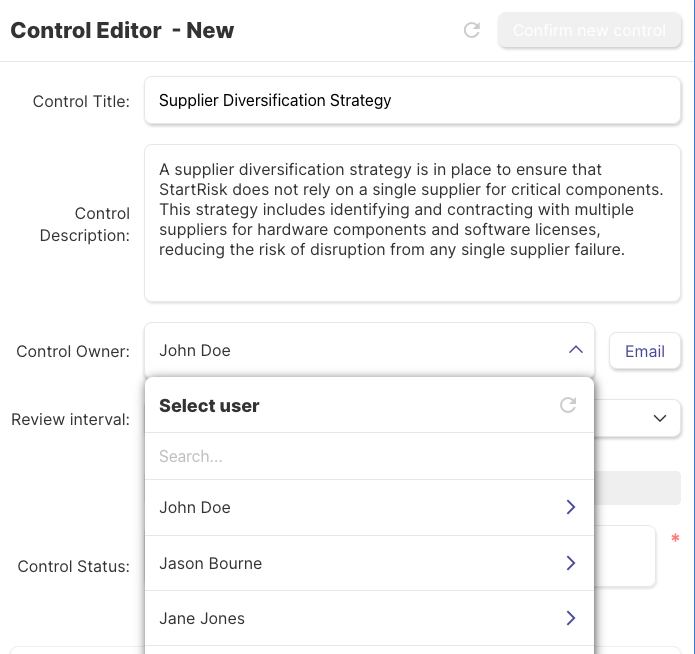The image size is (695, 654).
Task: Open the Review interval dropdown arrow
Action: [x=660, y=418]
